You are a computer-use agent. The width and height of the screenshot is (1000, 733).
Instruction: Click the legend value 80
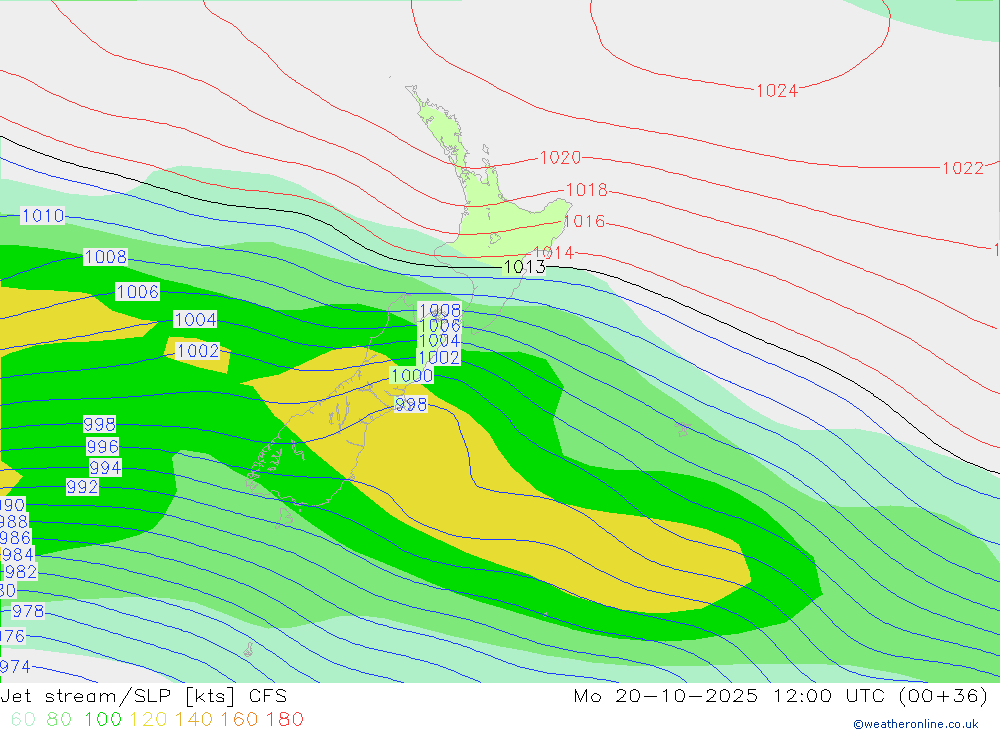[x=59, y=720]
